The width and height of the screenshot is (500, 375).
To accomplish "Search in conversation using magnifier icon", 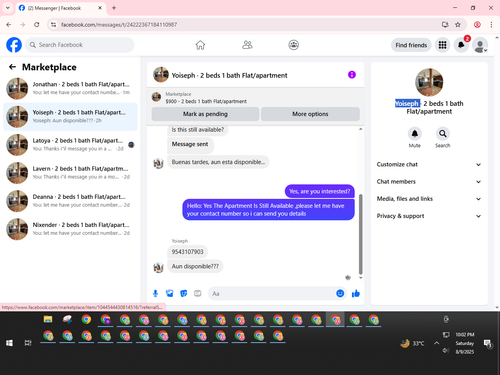I will [x=443, y=134].
